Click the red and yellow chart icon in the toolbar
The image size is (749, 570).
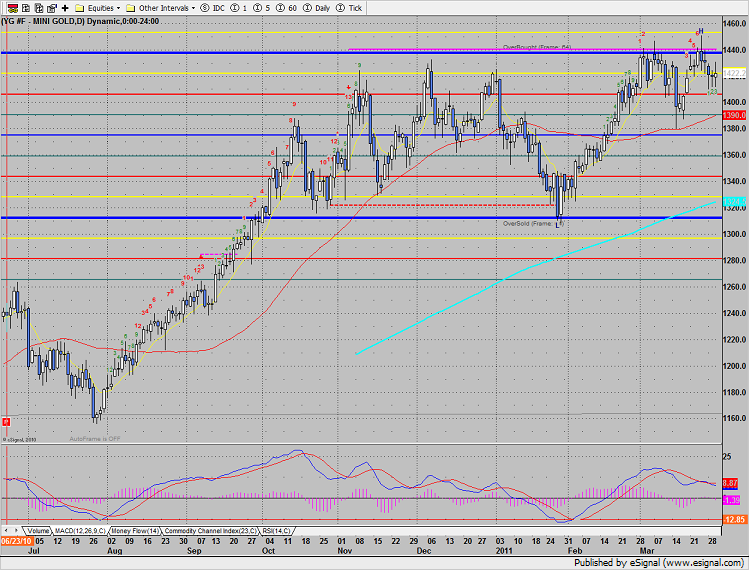coord(13,8)
